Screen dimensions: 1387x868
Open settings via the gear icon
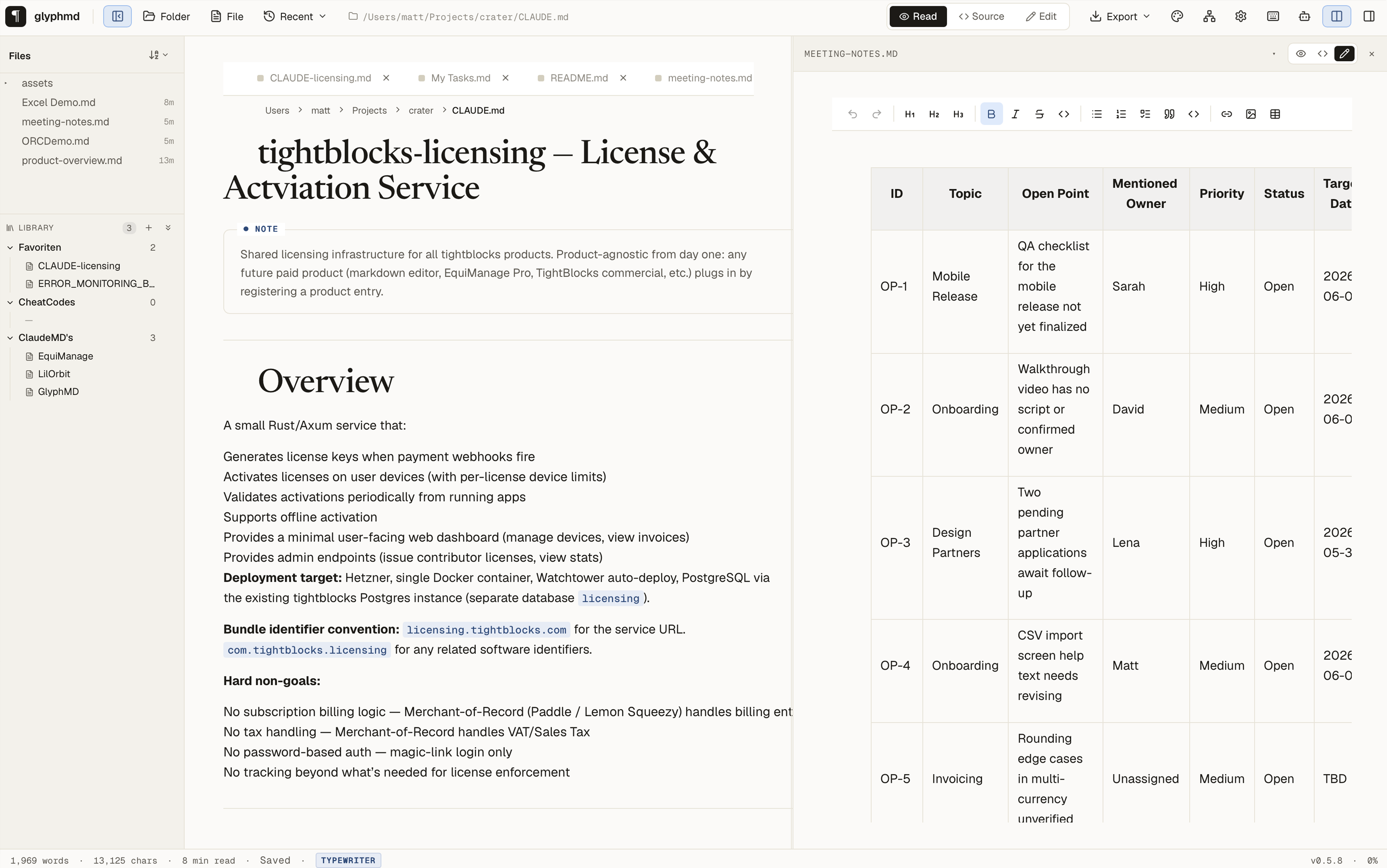pos(1241,17)
